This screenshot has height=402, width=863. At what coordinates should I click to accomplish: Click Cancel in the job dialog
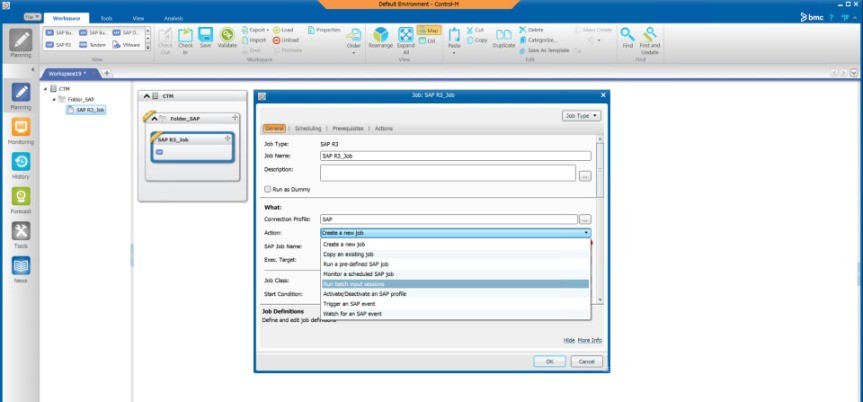click(586, 362)
